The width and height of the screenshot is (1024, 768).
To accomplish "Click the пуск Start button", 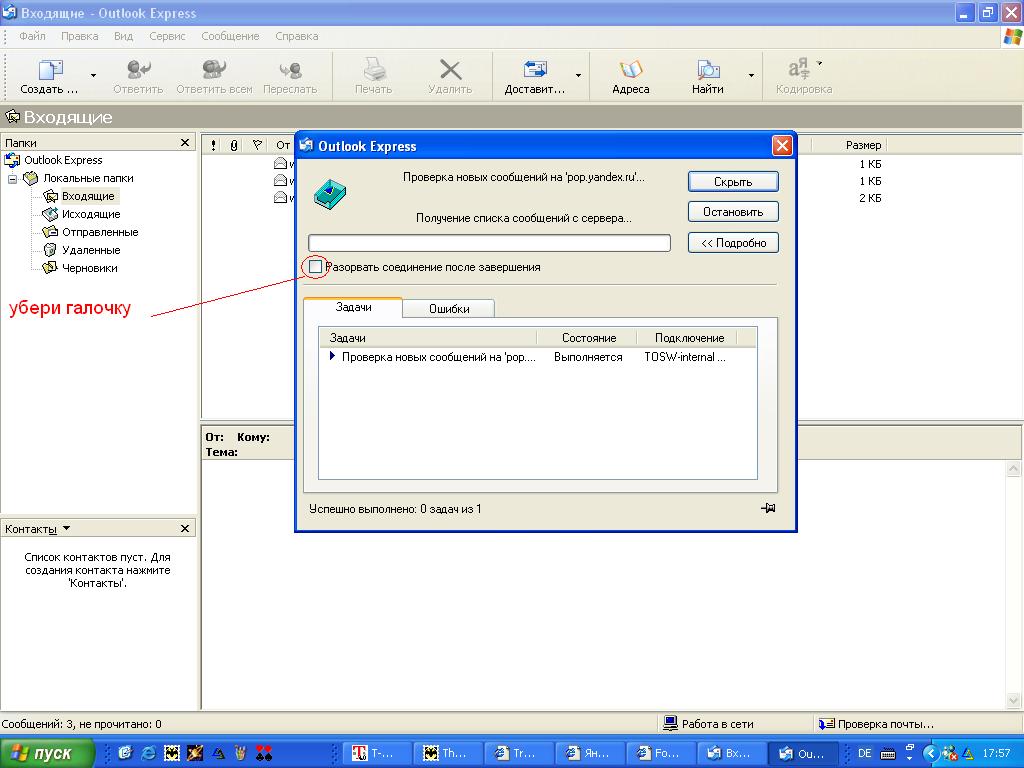I will click(47, 753).
